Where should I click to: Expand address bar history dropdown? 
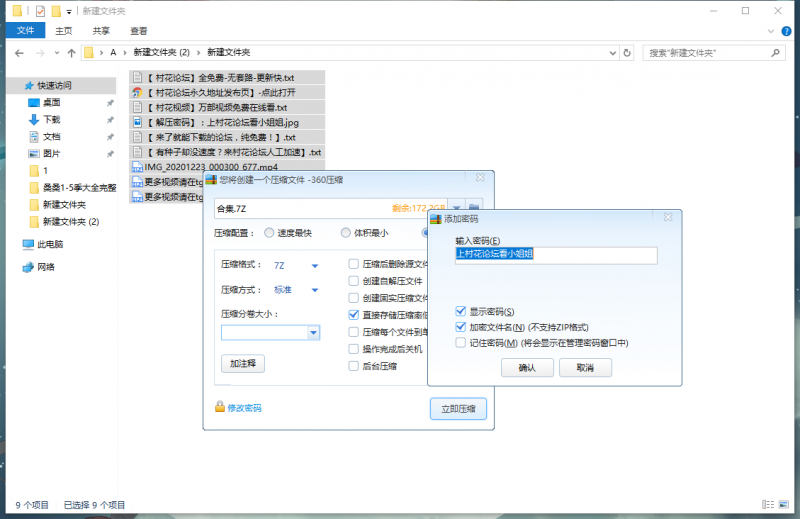pyautogui.click(x=613, y=53)
